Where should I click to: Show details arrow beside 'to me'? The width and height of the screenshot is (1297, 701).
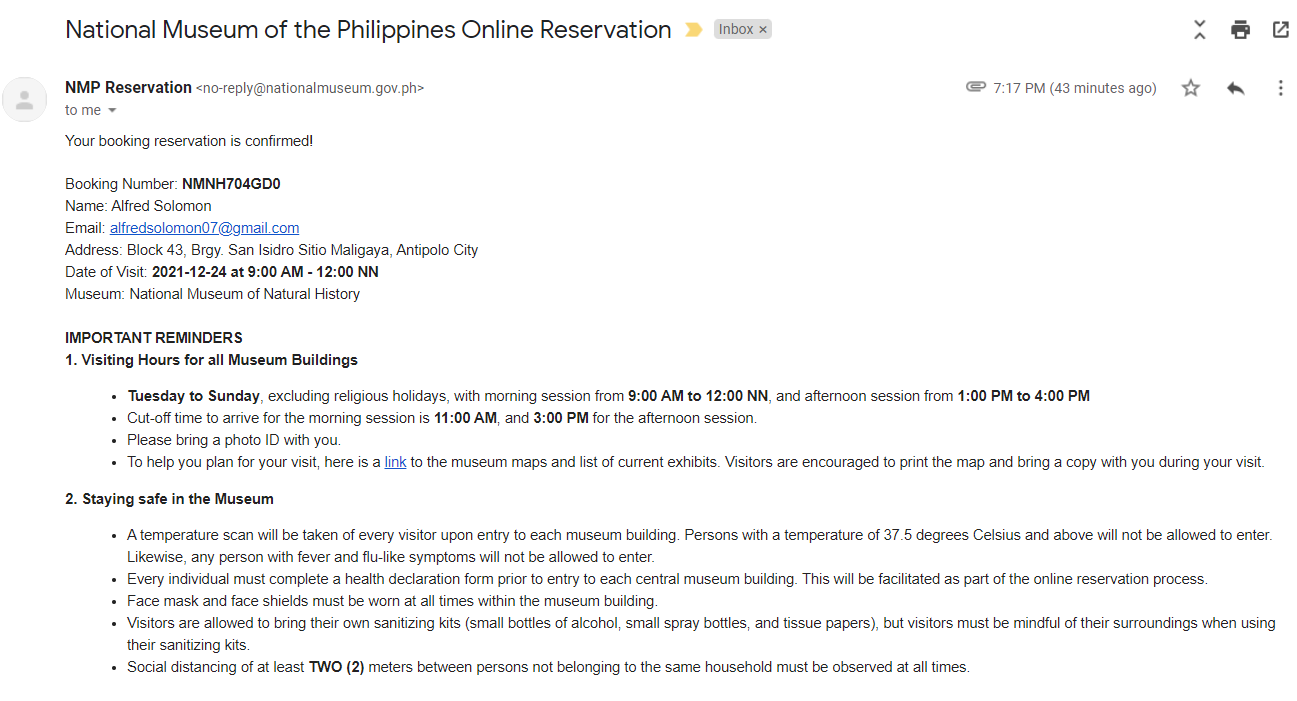[112, 110]
